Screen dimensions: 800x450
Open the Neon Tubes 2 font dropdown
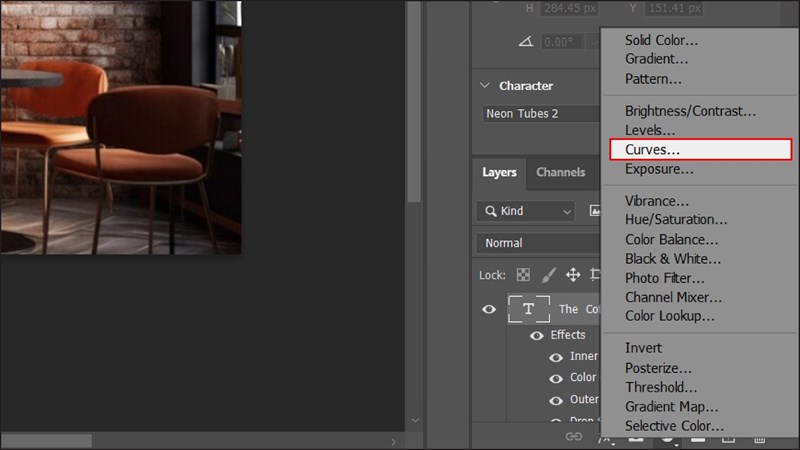pos(541,113)
